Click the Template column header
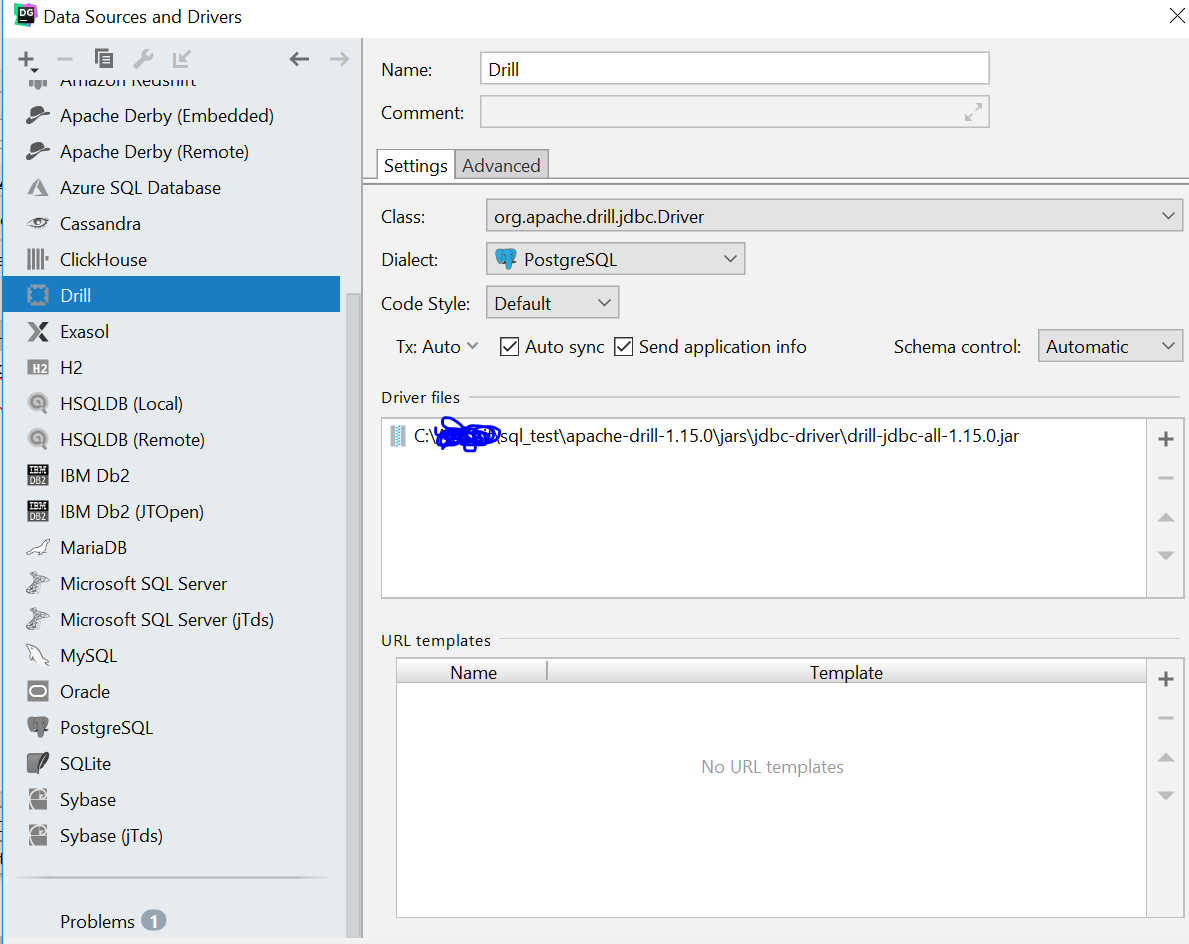The height and width of the screenshot is (944, 1189). (x=846, y=673)
